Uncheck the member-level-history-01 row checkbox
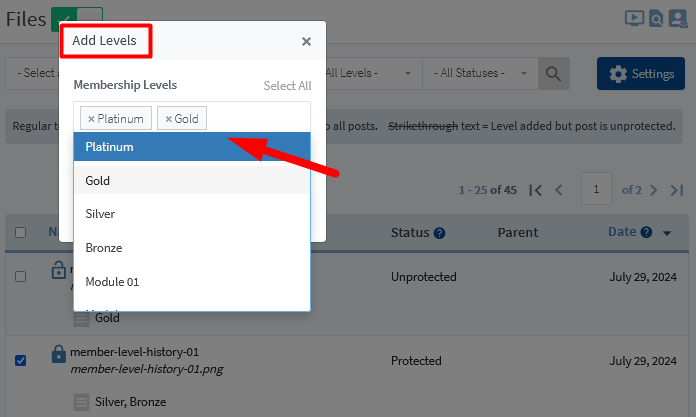The width and height of the screenshot is (696, 417). click(20, 360)
